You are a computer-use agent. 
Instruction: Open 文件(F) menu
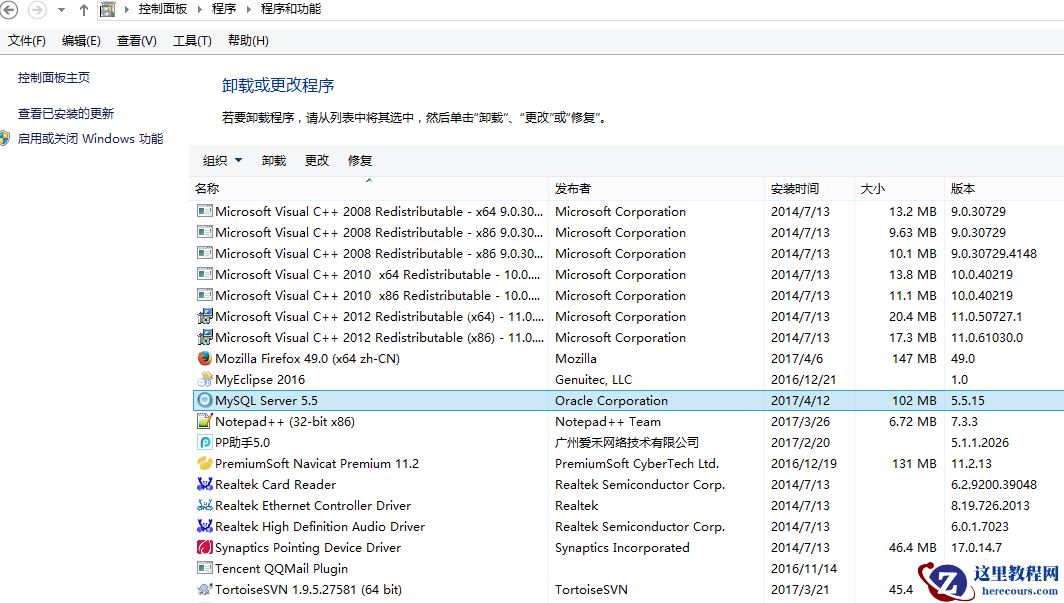coord(26,41)
